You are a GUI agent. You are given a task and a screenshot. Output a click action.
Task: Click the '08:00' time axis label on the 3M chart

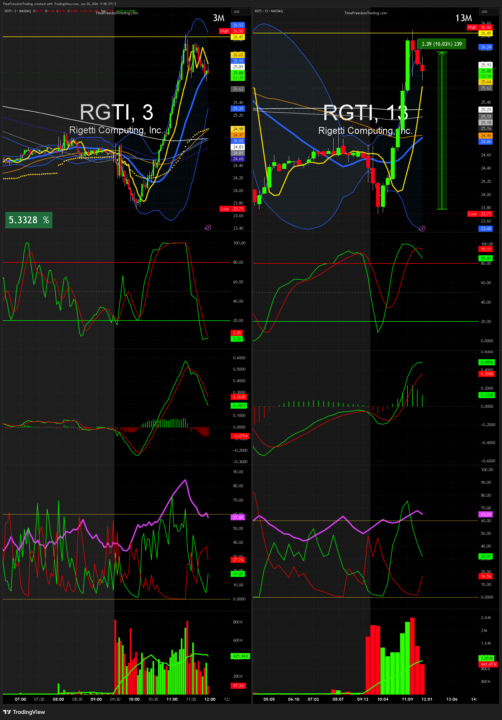(58, 699)
